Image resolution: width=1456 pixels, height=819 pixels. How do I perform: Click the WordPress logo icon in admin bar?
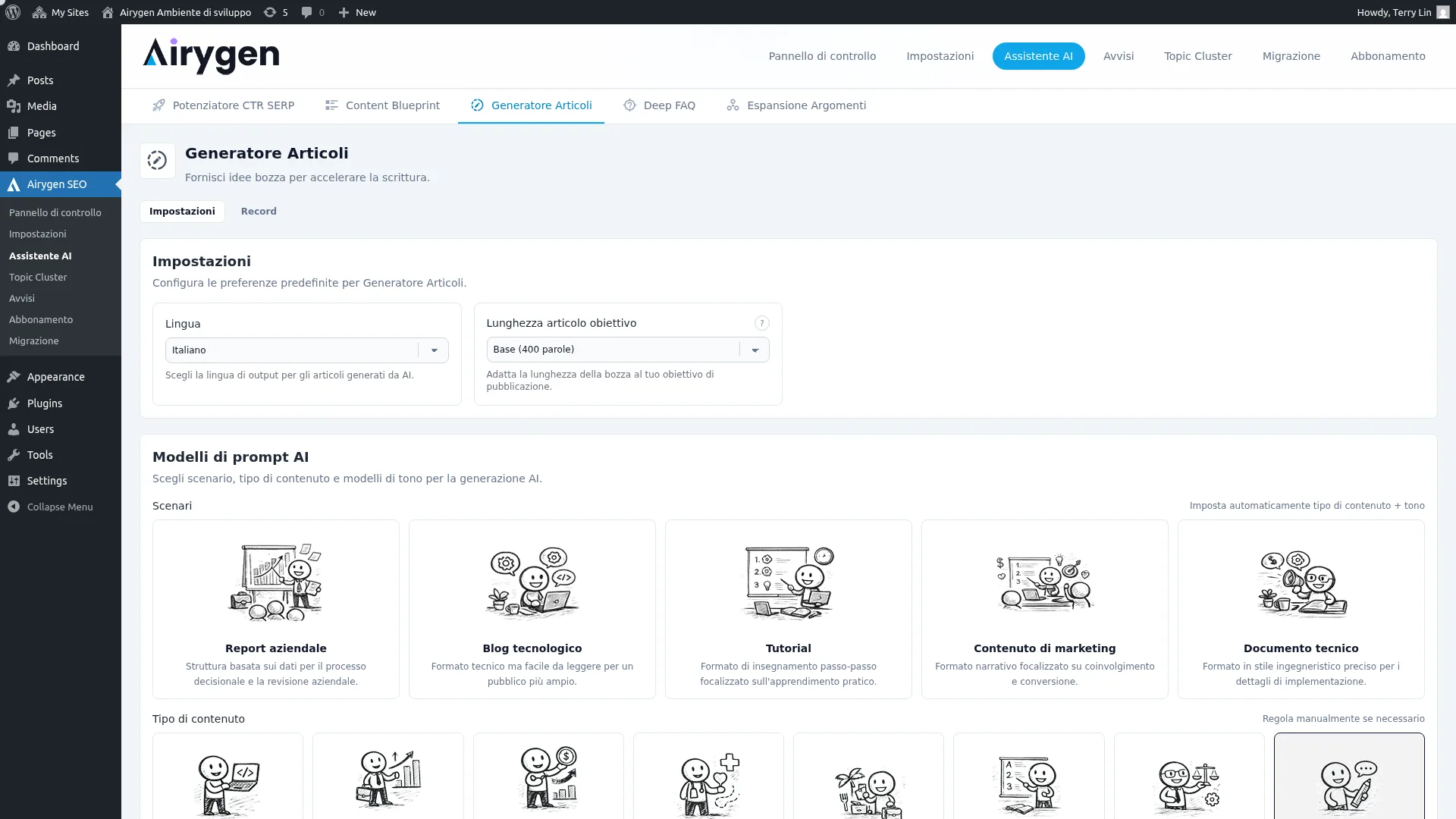click(13, 12)
